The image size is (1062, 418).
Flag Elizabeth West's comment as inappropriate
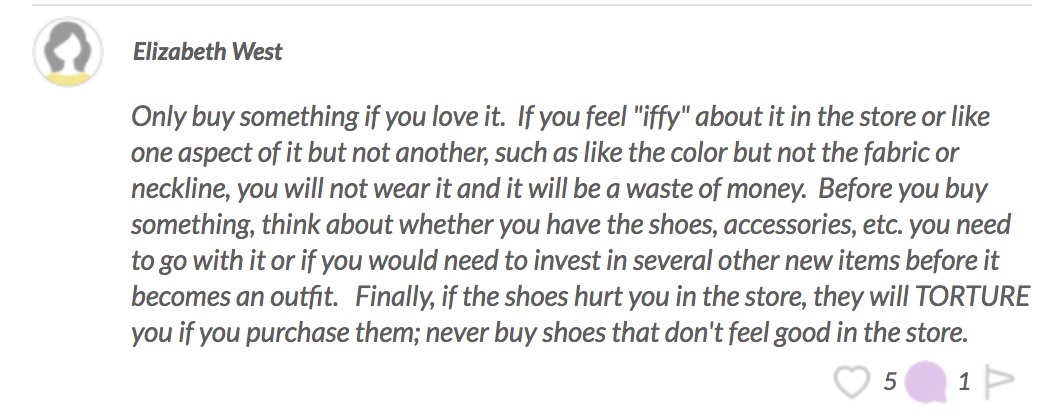coord(999,381)
